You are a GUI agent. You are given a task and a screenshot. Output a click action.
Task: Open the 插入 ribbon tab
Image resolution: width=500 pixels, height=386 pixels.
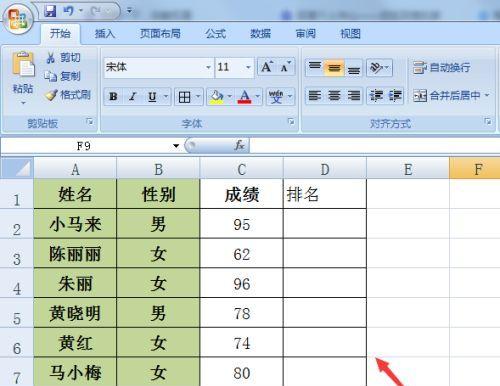[105, 33]
